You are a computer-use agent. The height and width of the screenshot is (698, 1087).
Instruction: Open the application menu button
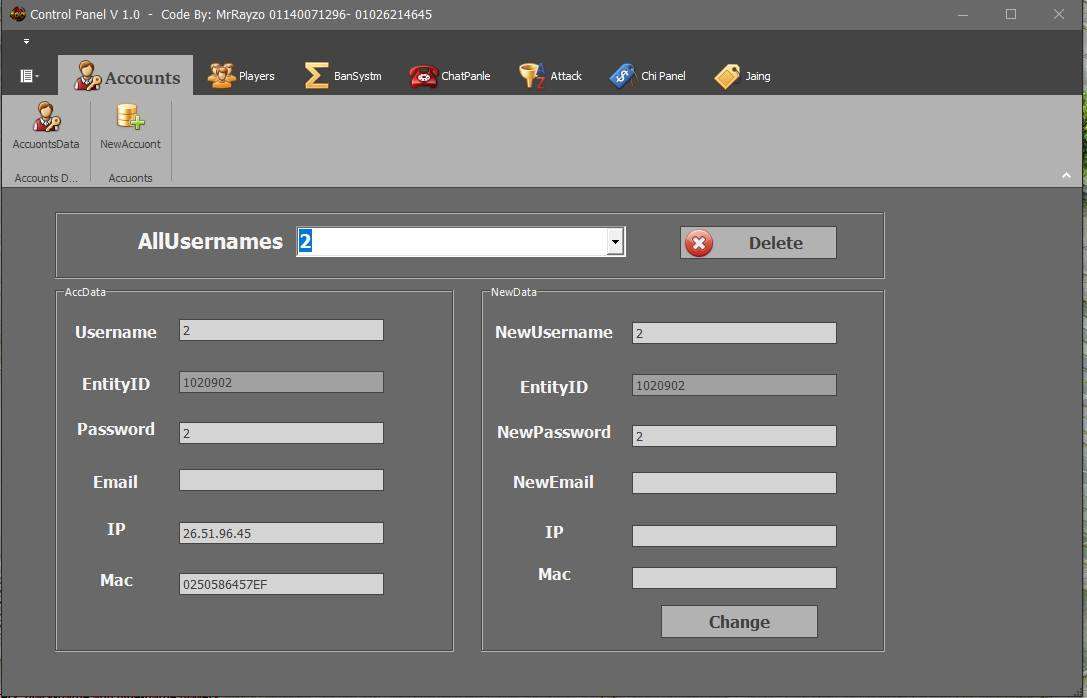pos(28,76)
